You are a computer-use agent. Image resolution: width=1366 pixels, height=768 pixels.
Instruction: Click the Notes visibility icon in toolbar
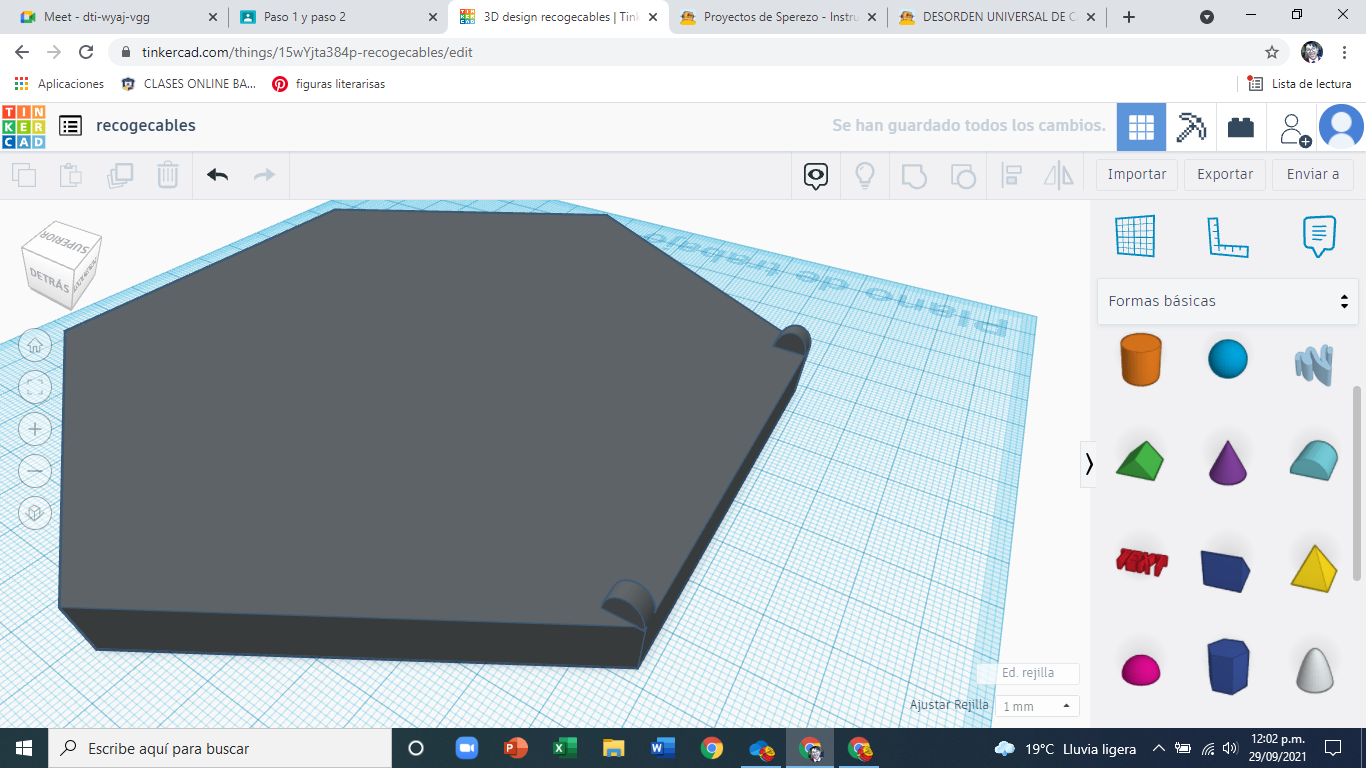[x=816, y=176]
